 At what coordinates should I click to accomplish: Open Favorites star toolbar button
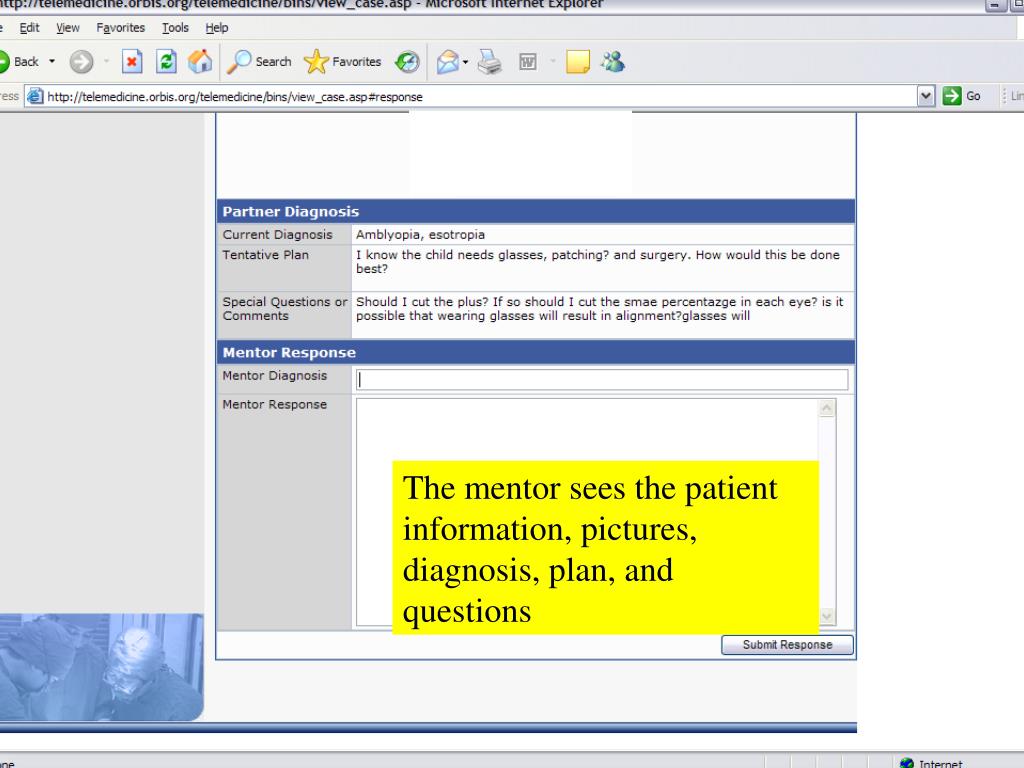coord(343,62)
